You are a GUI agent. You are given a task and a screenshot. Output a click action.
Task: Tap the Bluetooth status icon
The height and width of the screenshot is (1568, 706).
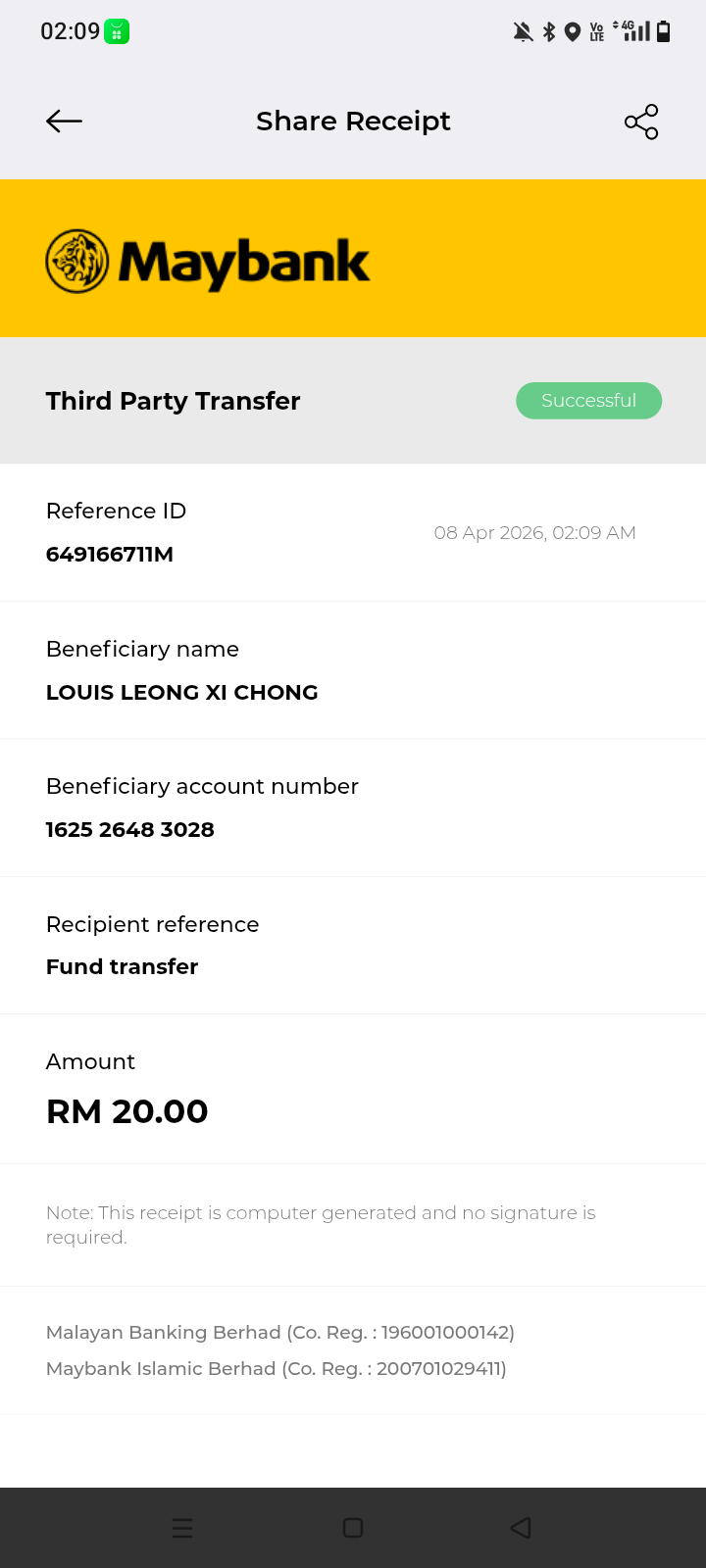[549, 32]
